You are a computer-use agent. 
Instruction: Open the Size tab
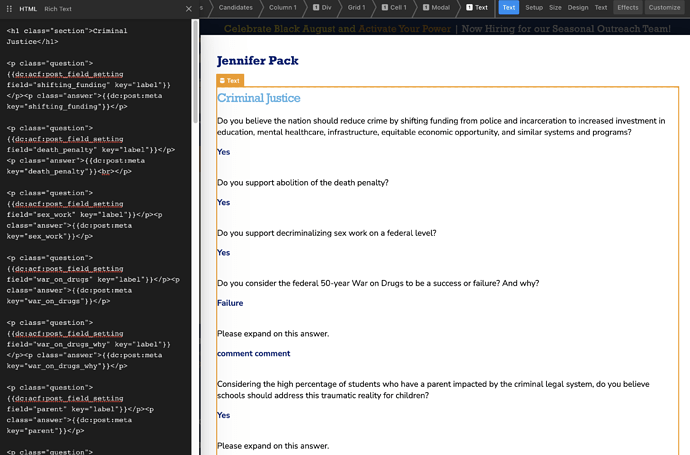coord(555,8)
